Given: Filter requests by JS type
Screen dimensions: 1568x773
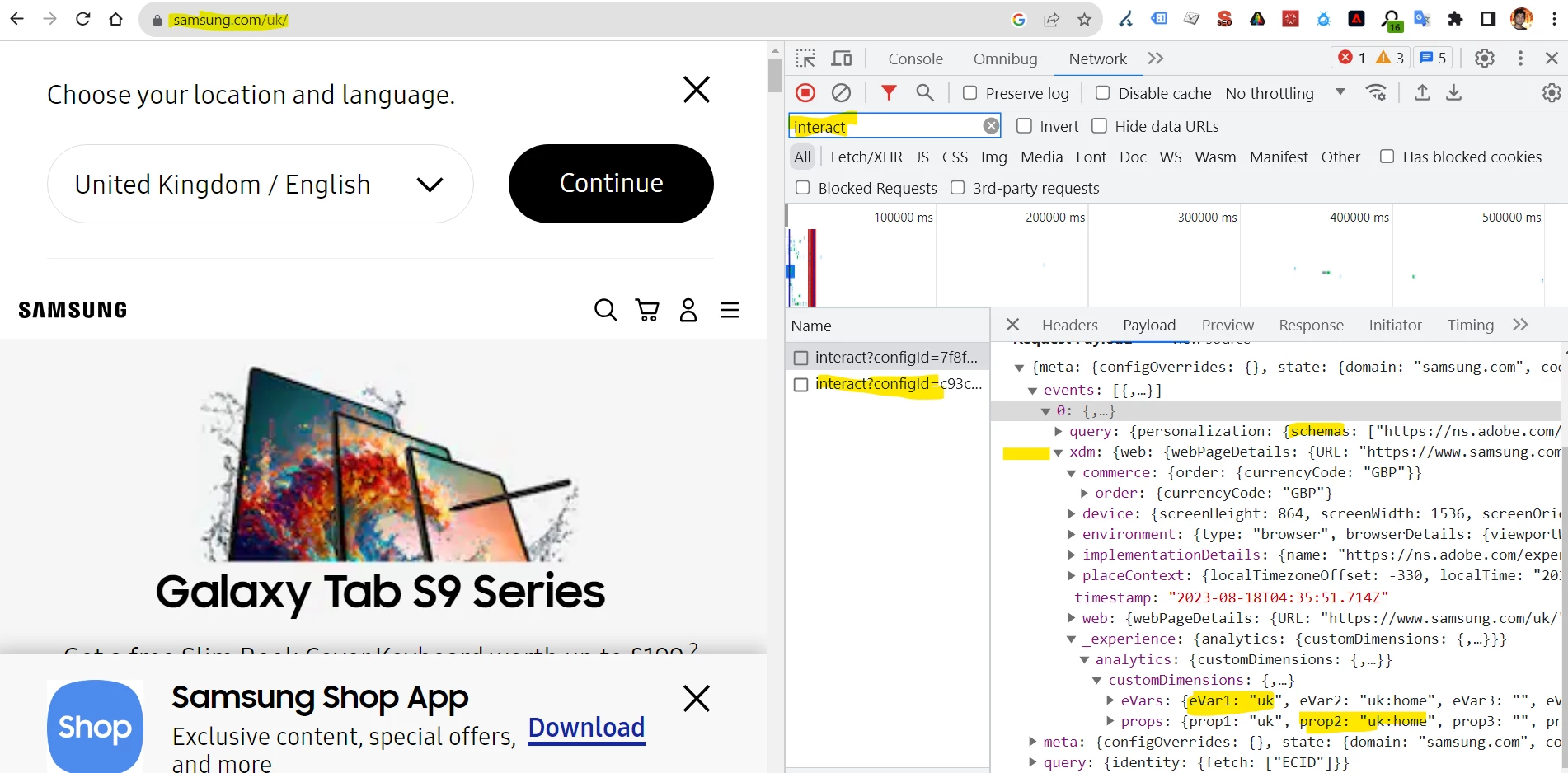Looking at the screenshot, I should (922, 157).
